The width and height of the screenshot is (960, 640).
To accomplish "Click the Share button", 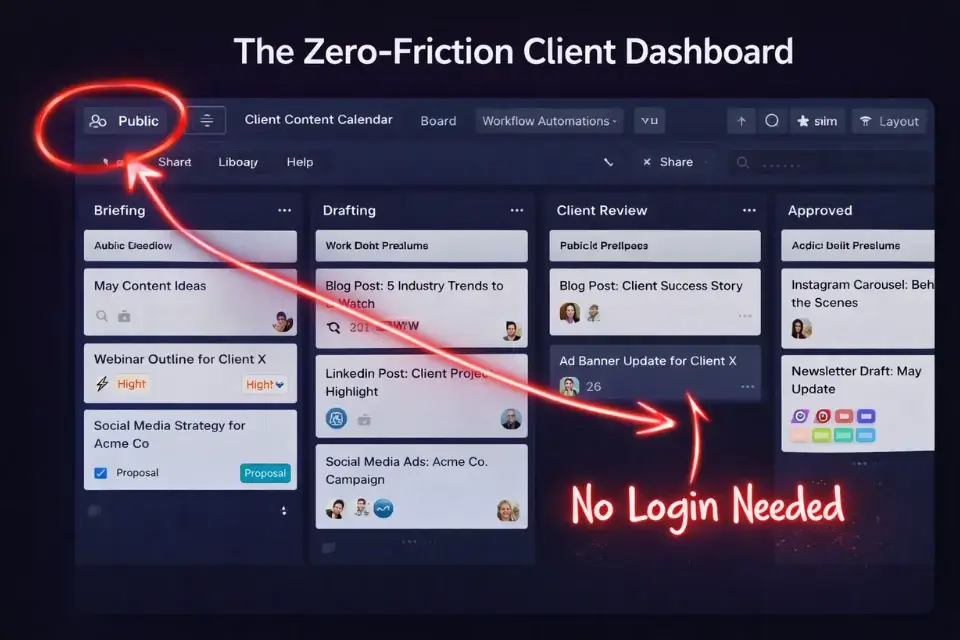I will point(677,161).
